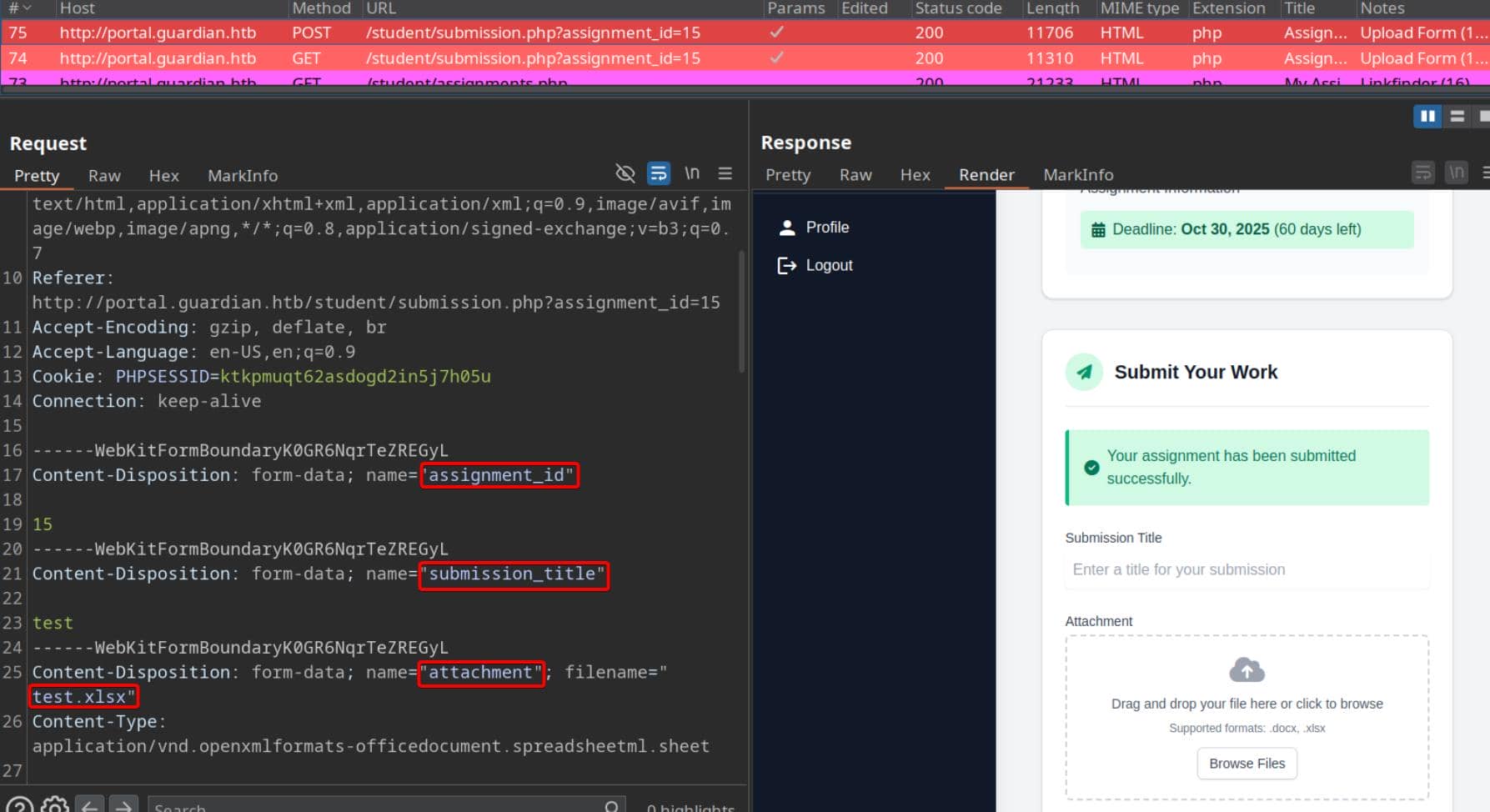Switch to Pretty tab in Response
The height and width of the screenshot is (812, 1490).
[788, 175]
